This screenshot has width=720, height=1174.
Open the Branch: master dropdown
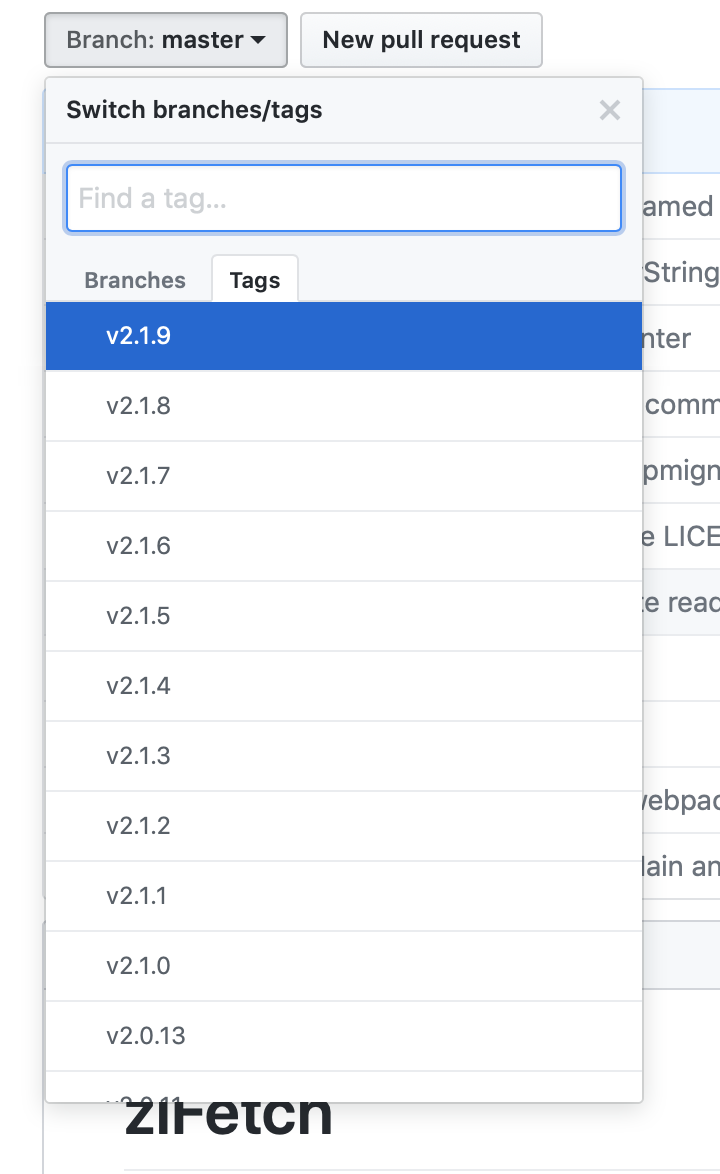(x=163, y=40)
